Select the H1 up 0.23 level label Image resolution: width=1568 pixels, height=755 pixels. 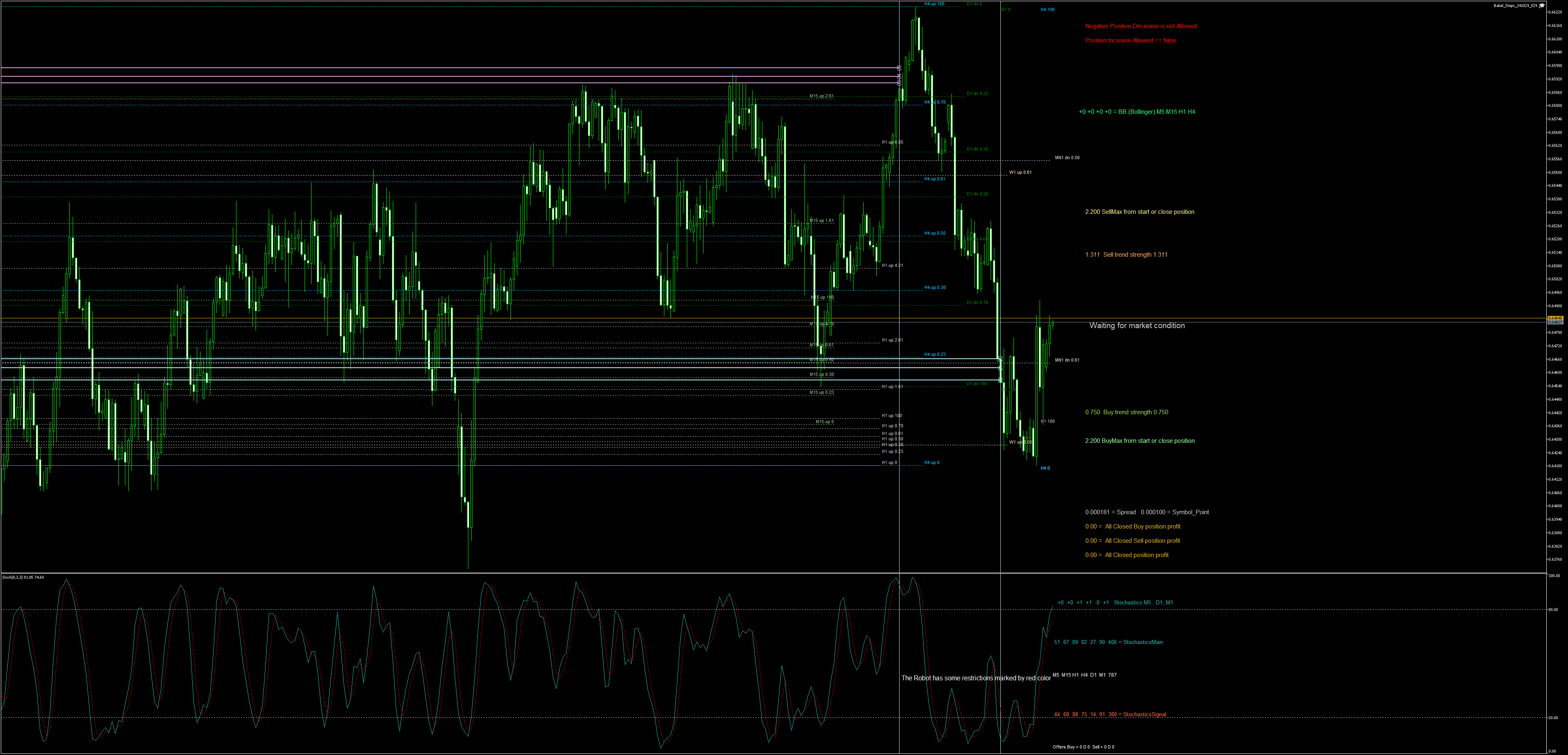[x=892, y=451]
